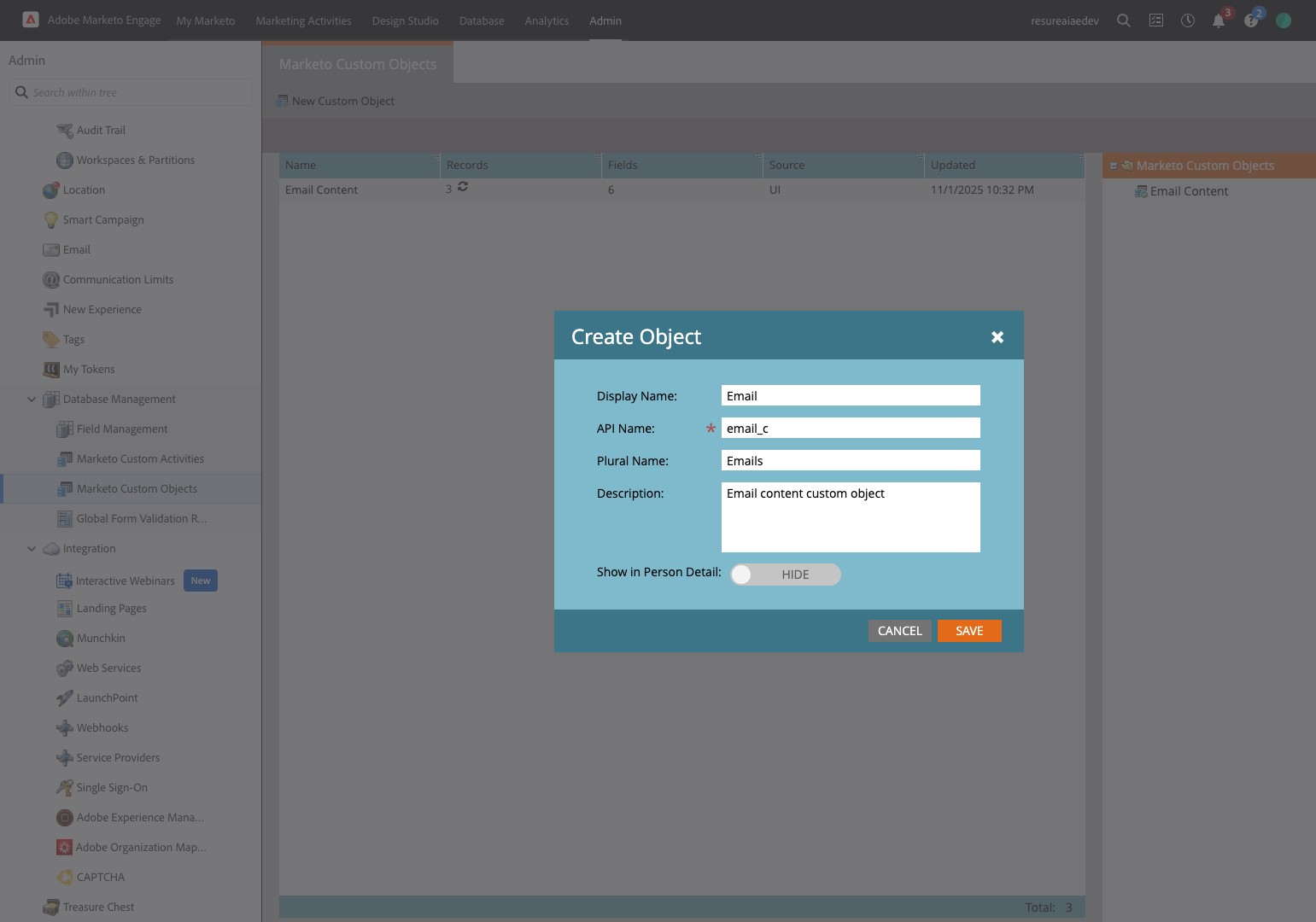The height and width of the screenshot is (922, 1316).
Task: Open the global search magnifier icon
Action: coord(1124,20)
